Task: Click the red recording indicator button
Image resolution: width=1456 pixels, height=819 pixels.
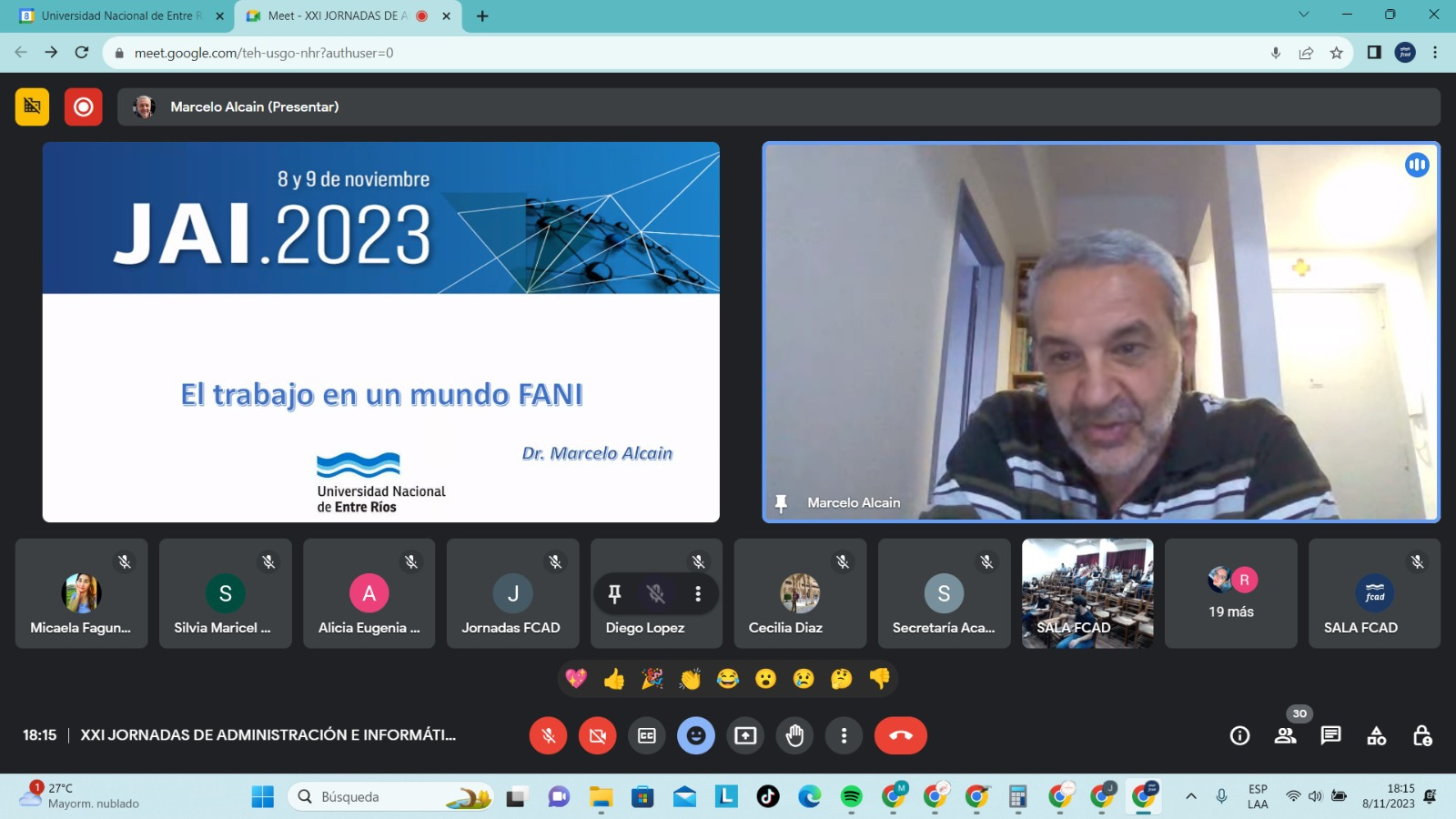Action: click(x=83, y=106)
